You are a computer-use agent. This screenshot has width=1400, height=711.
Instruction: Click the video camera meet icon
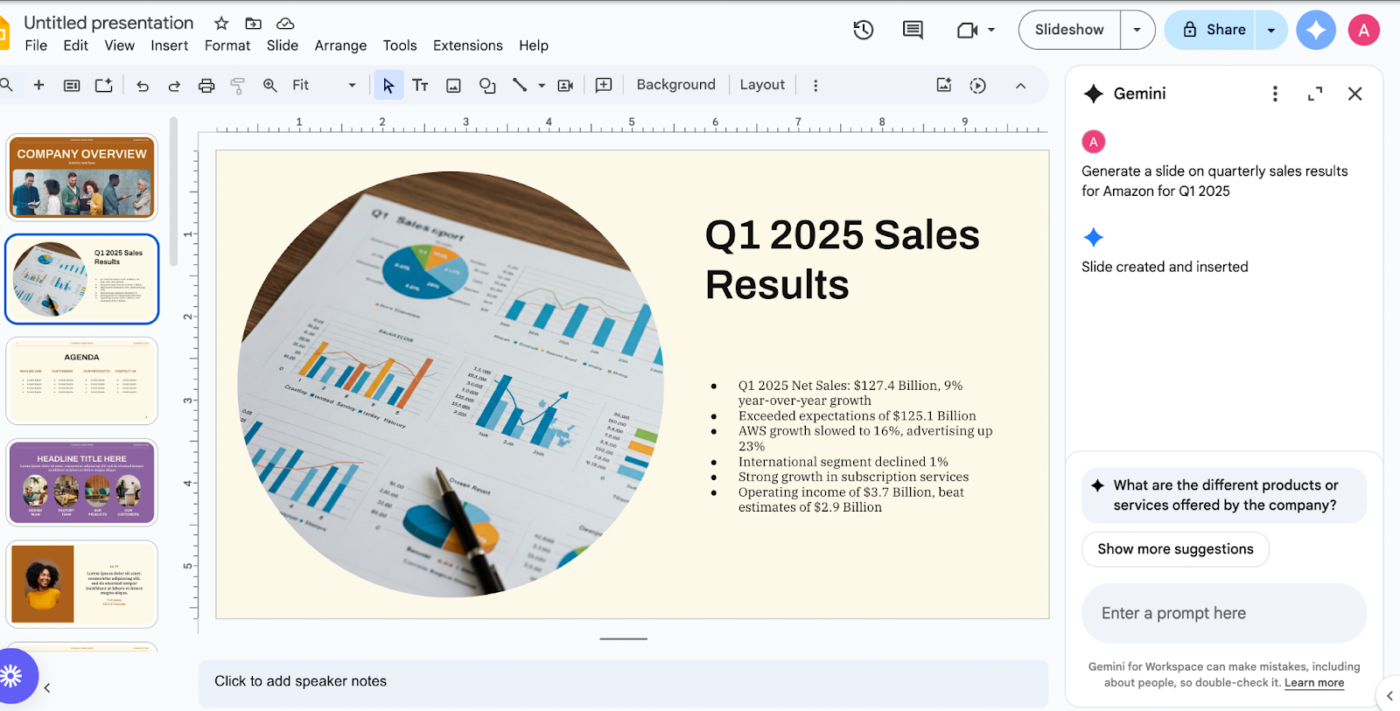point(966,30)
